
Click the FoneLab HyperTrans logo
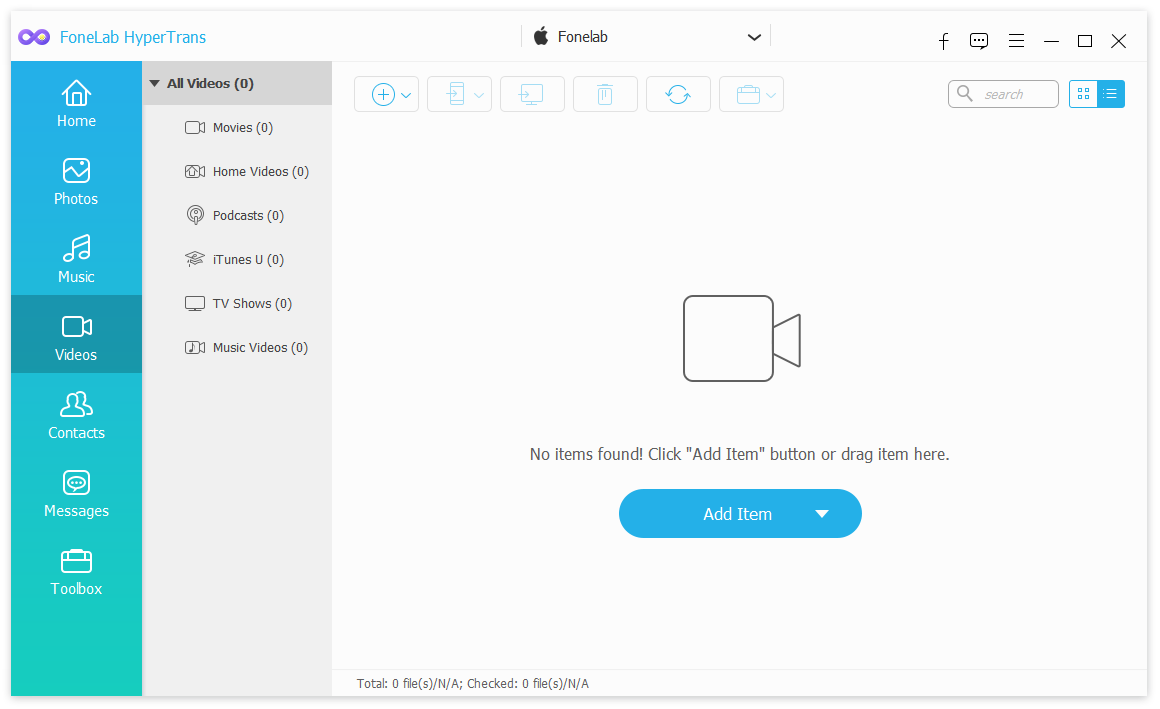pyautogui.click(x=34, y=37)
